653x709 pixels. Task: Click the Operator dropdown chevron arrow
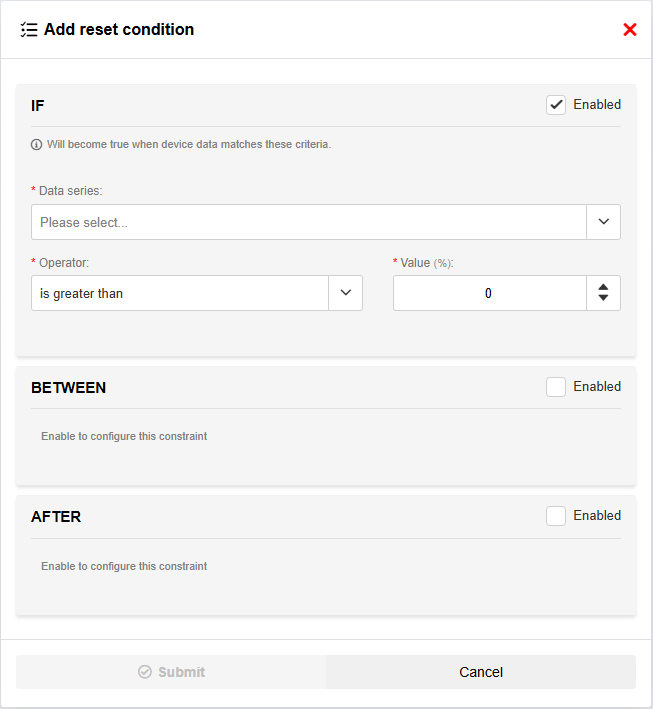345,293
